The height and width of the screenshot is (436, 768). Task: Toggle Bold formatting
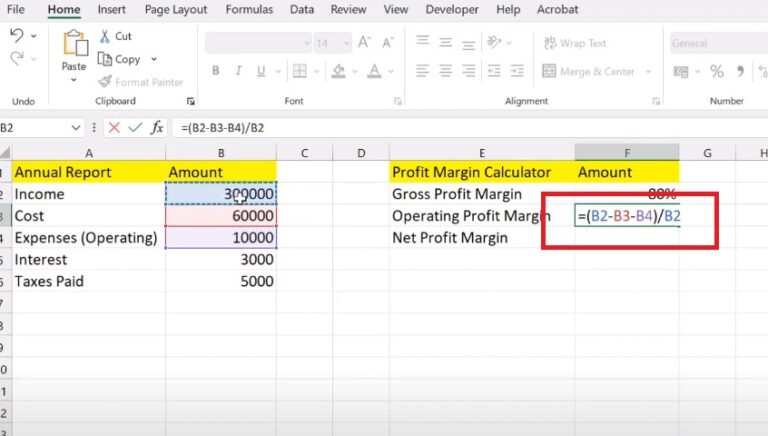pos(214,71)
